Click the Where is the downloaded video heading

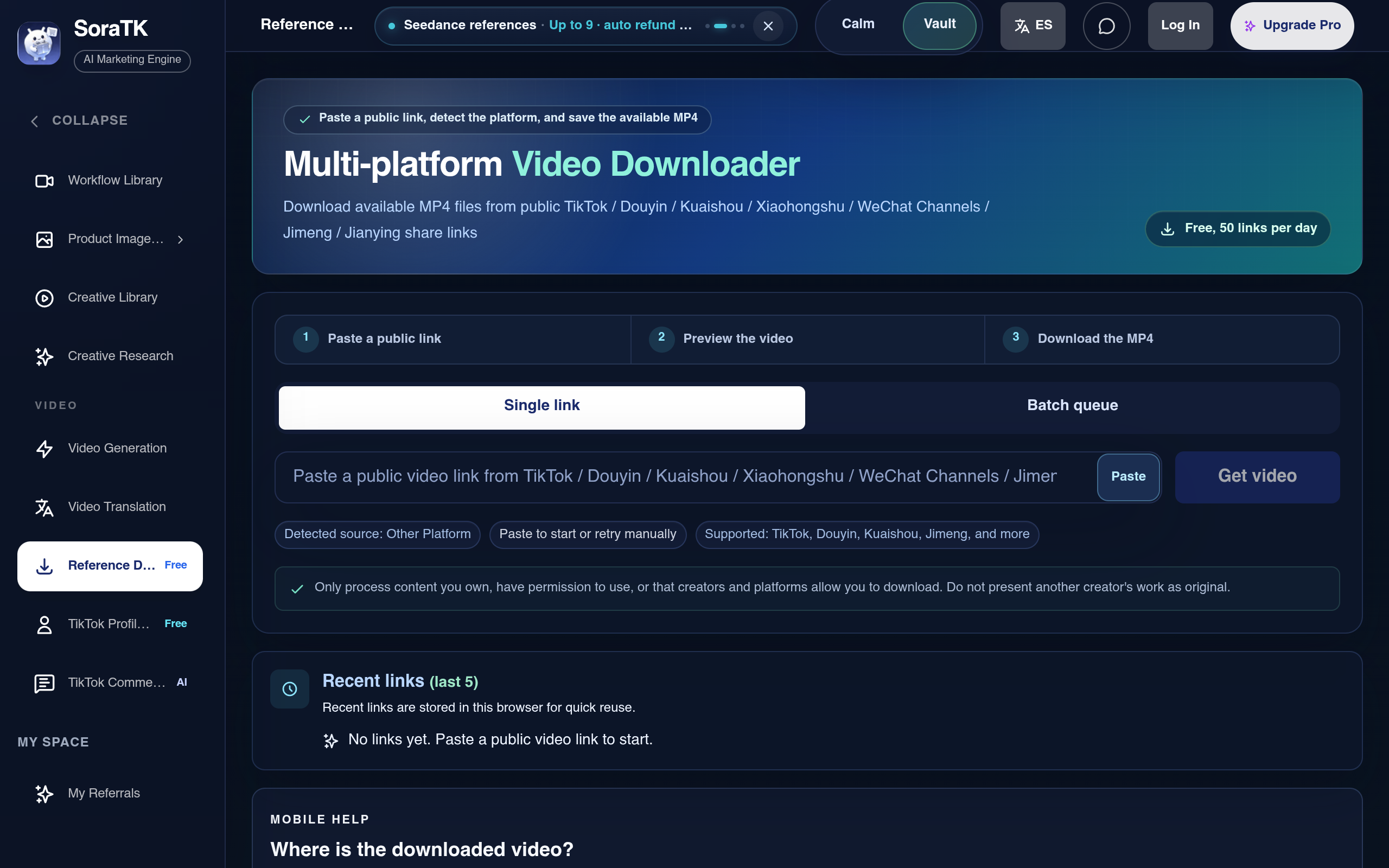click(x=422, y=850)
